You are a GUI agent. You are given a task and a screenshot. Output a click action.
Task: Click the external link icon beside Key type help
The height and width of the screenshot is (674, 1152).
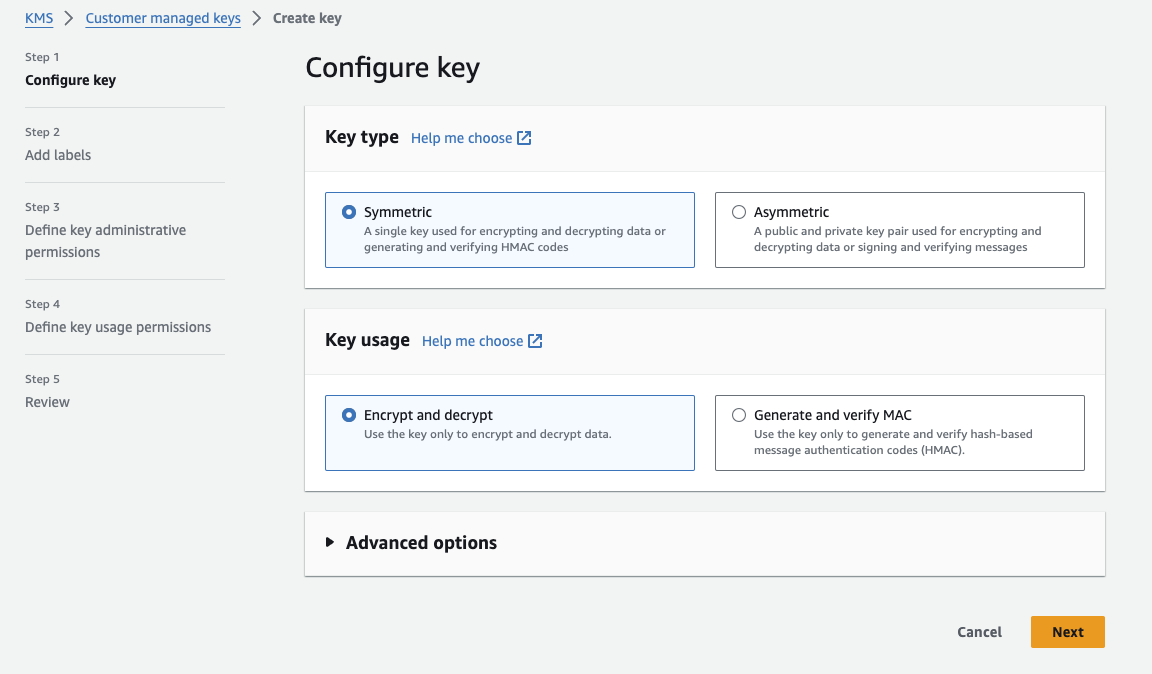pos(524,138)
